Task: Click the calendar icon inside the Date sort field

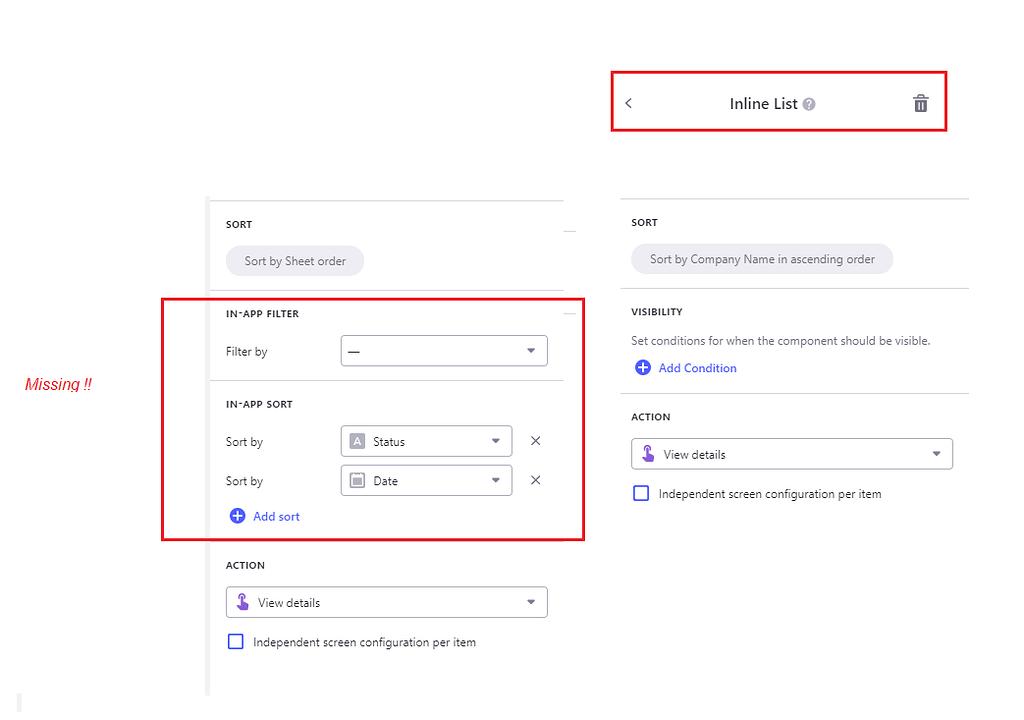Action: (359, 480)
